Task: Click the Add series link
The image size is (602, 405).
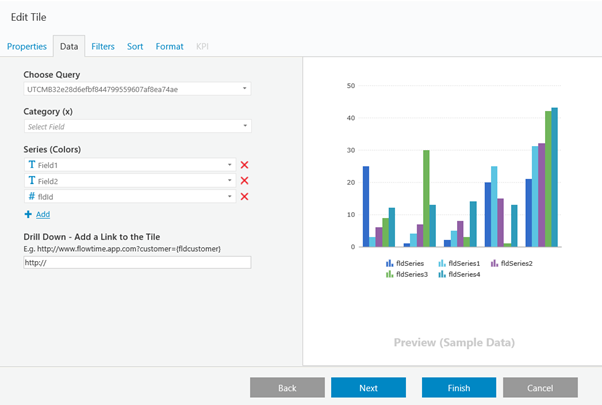Action: pos(43,214)
